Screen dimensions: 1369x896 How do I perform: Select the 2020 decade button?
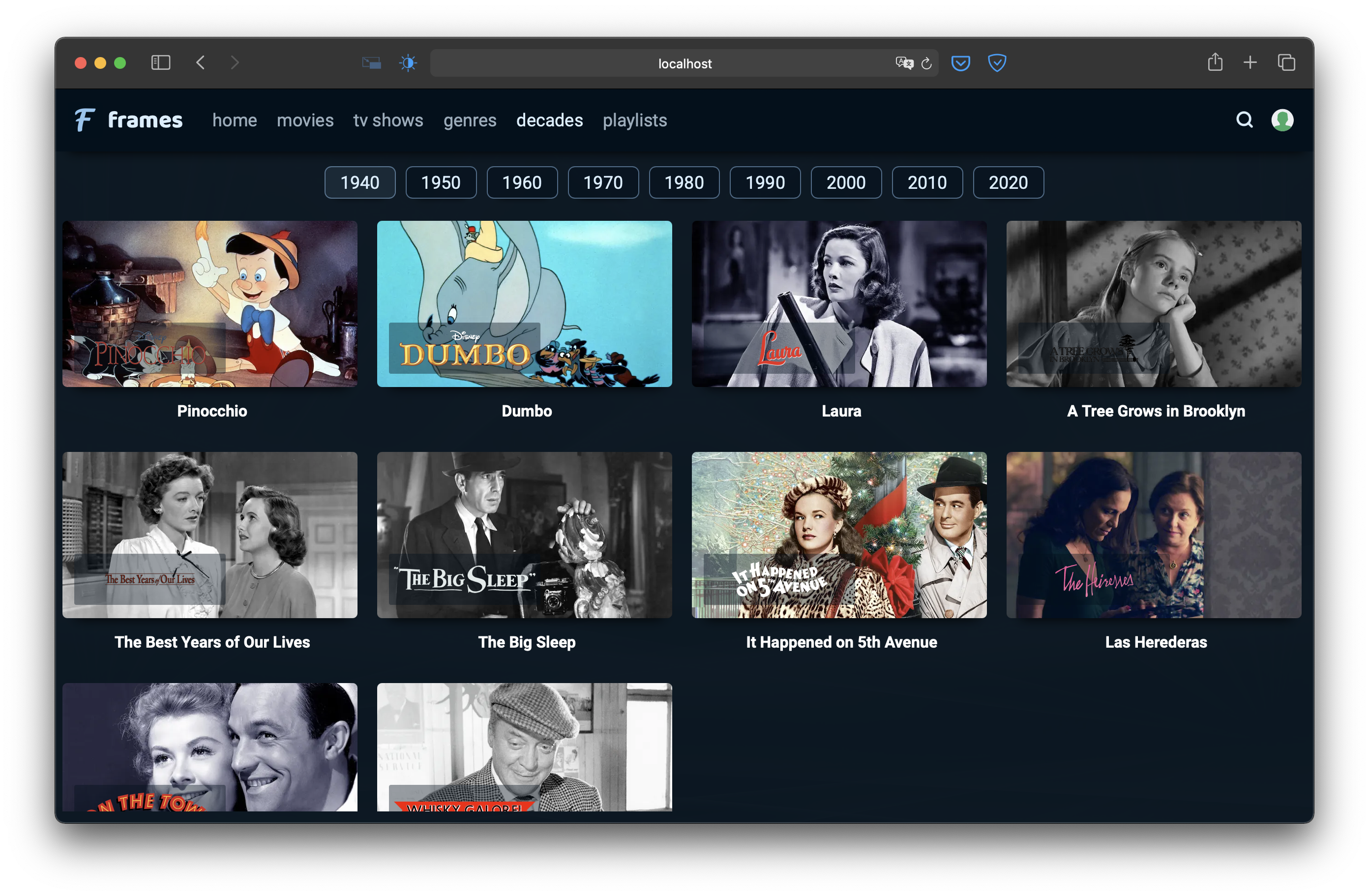point(1008,182)
